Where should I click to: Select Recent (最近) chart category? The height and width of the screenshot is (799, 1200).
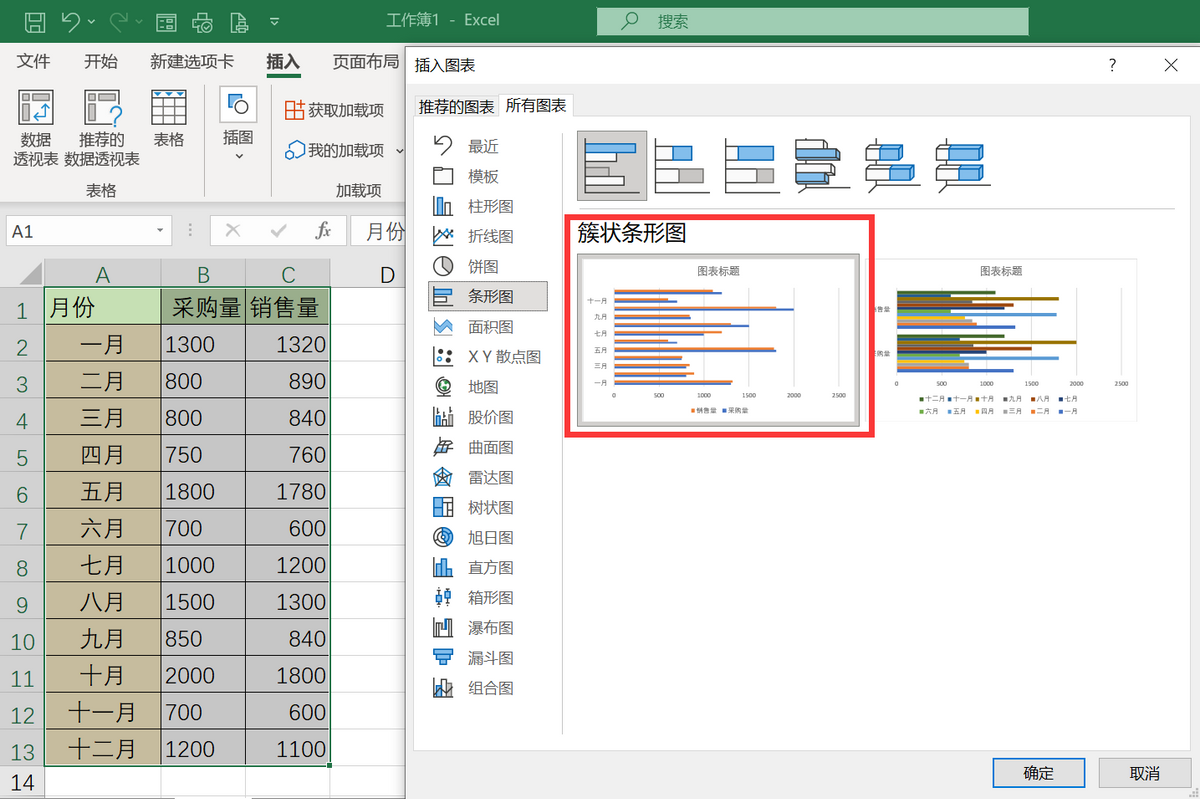(488, 146)
